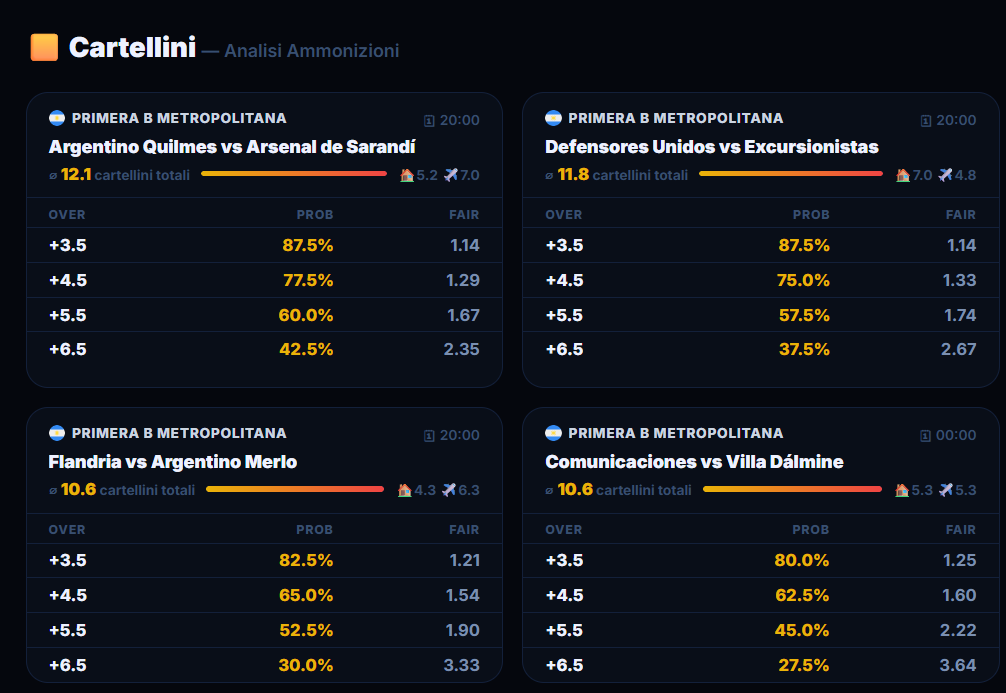Open Comunicaciones vs Villa Dálmine match
Image resolution: width=1006 pixels, height=693 pixels.
[x=694, y=462]
